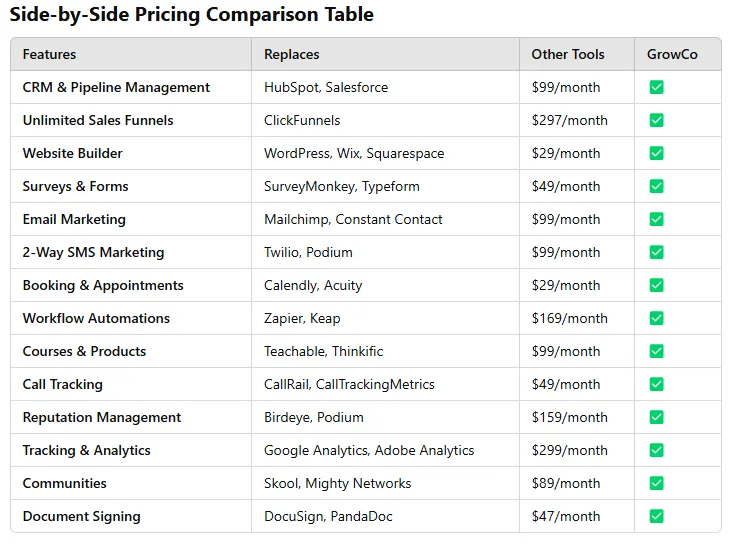The width and height of the screenshot is (733, 547).
Task: Select the checkbox in Reputation Management row
Action: 656,417
